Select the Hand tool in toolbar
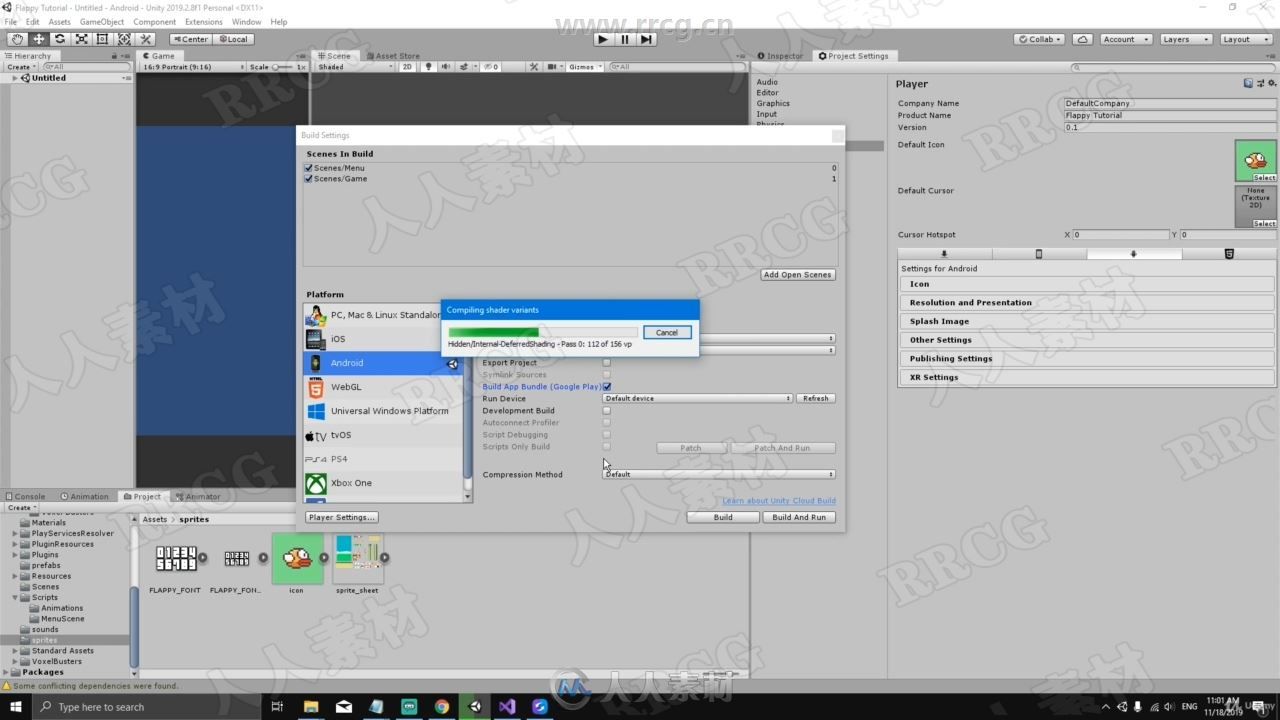 tap(17, 39)
